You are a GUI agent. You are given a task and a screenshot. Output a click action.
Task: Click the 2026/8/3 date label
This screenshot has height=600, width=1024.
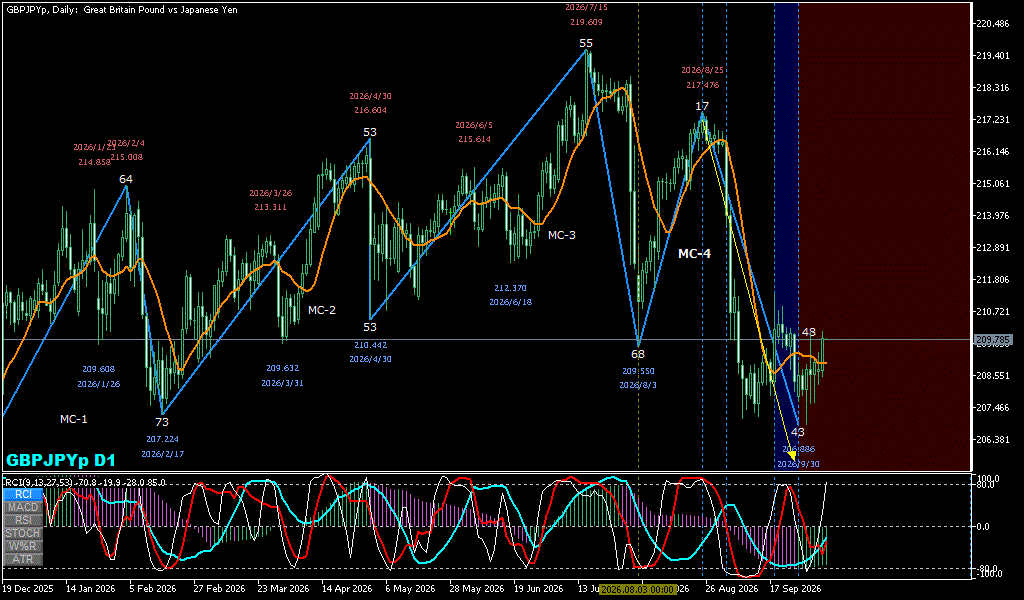tap(638, 385)
